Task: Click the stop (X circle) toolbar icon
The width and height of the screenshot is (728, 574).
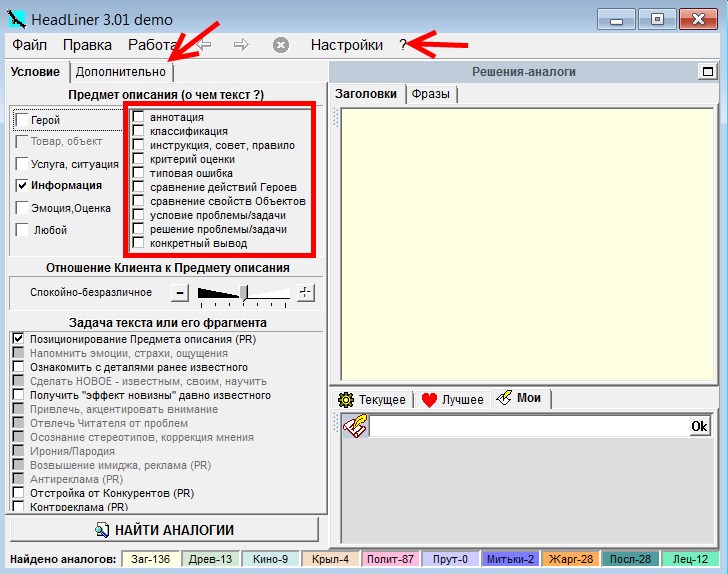Action: (x=280, y=45)
